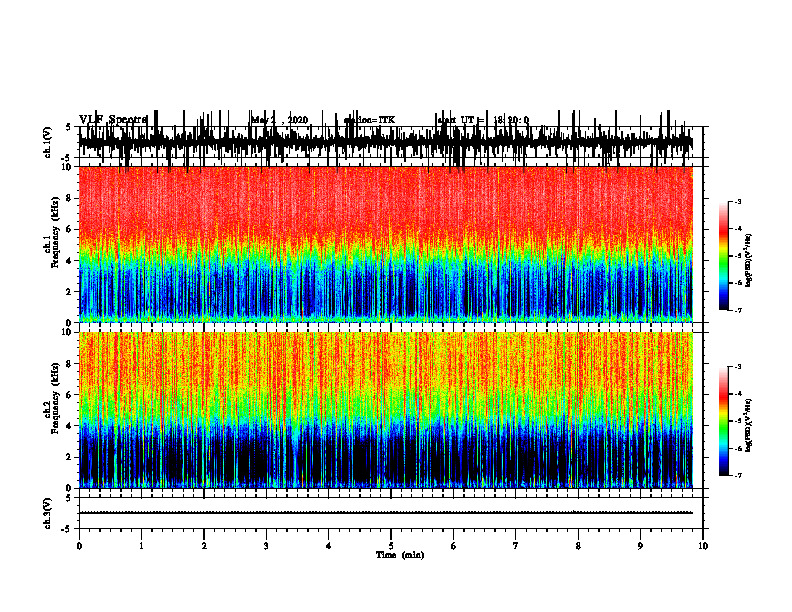The width and height of the screenshot is (792, 612).
Task: Click the "10" kHz tick of ch.2 spectrogram
Action: pos(67,332)
